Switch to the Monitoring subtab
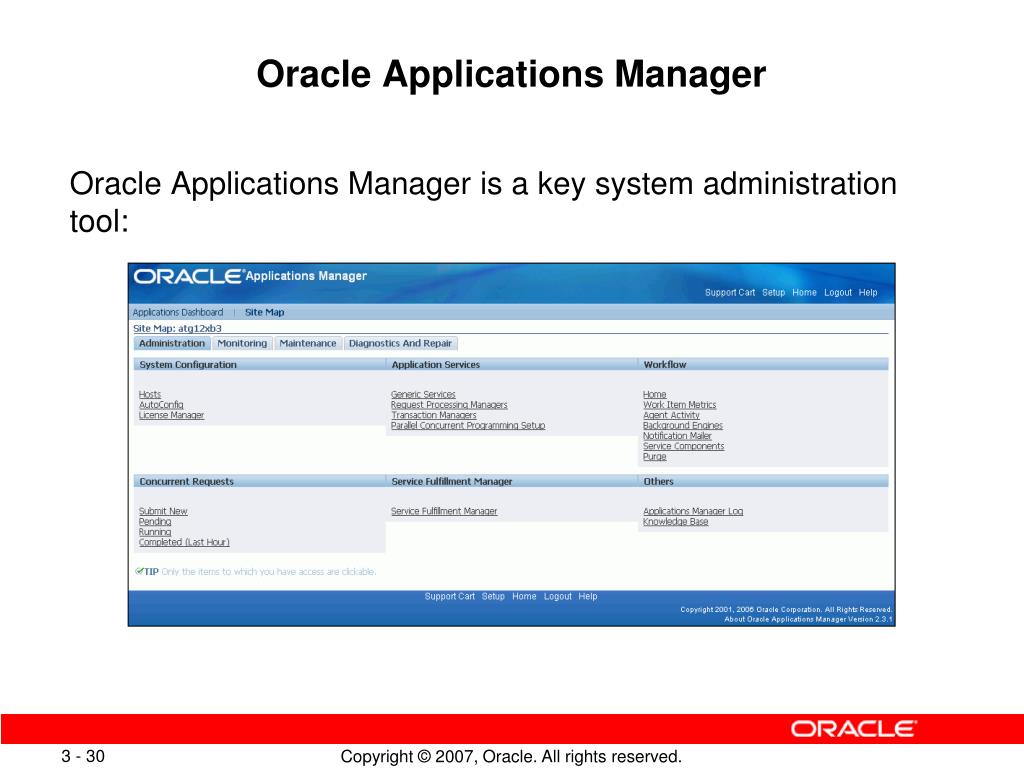 242,344
